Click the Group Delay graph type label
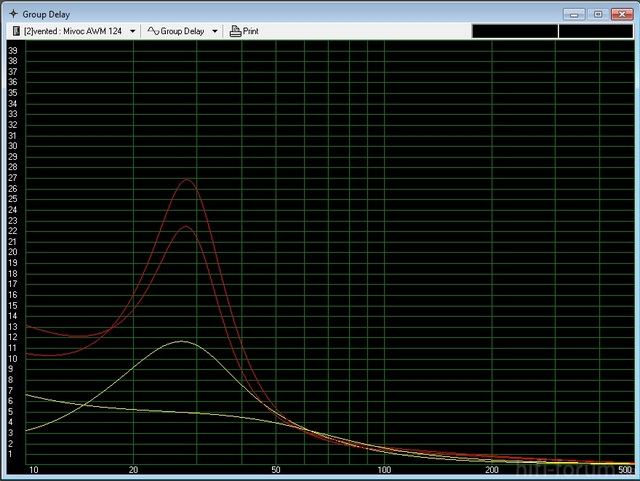 point(182,31)
